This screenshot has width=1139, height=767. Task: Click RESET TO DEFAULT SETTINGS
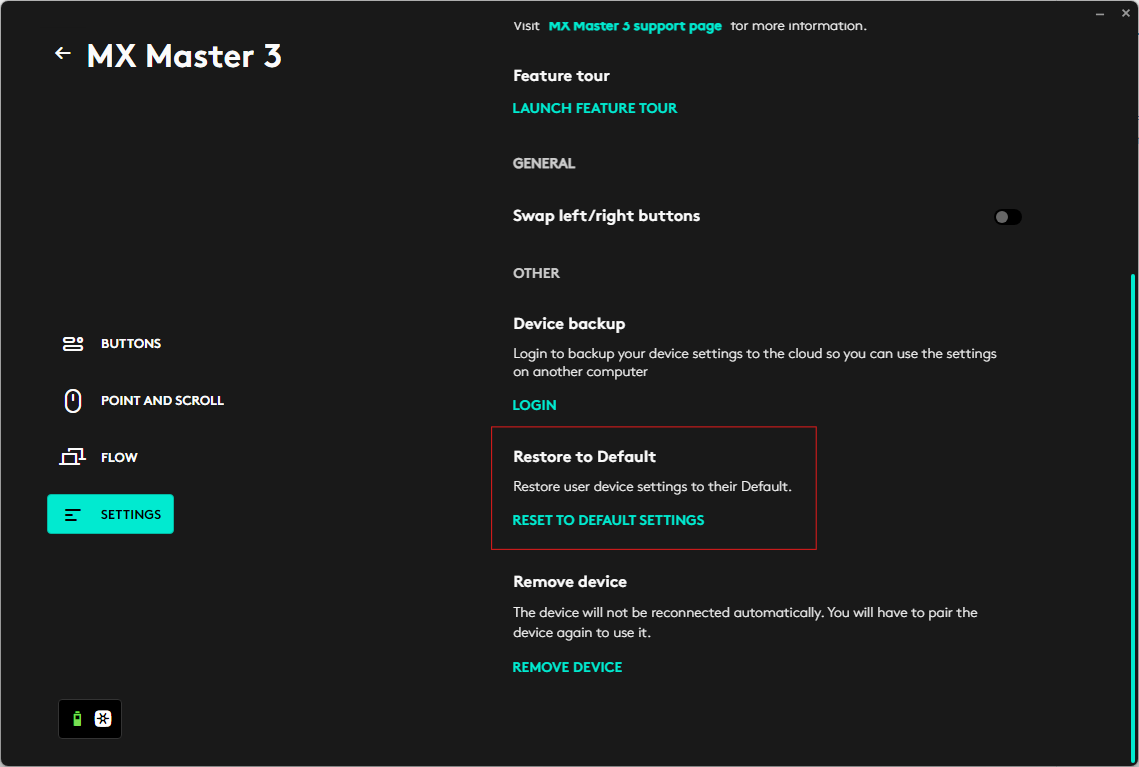(x=608, y=521)
